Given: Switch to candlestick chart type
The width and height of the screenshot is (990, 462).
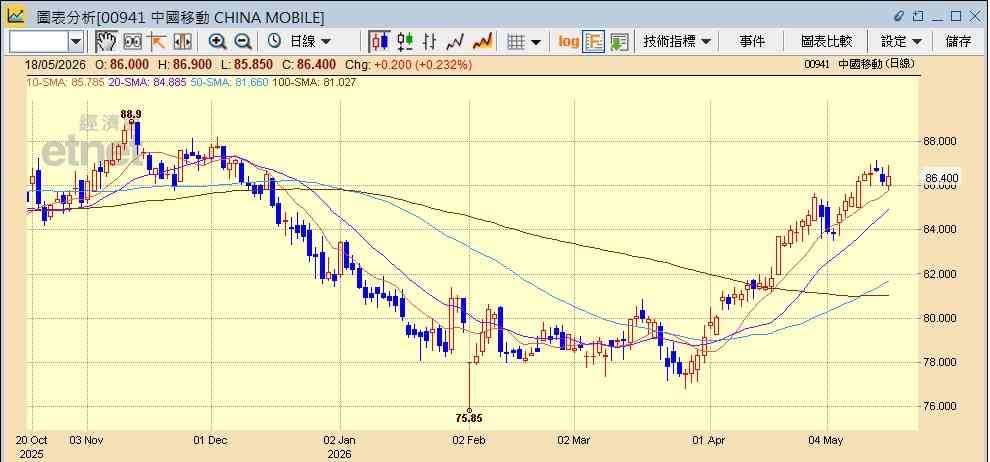Looking at the screenshot, I should (379, 42).
